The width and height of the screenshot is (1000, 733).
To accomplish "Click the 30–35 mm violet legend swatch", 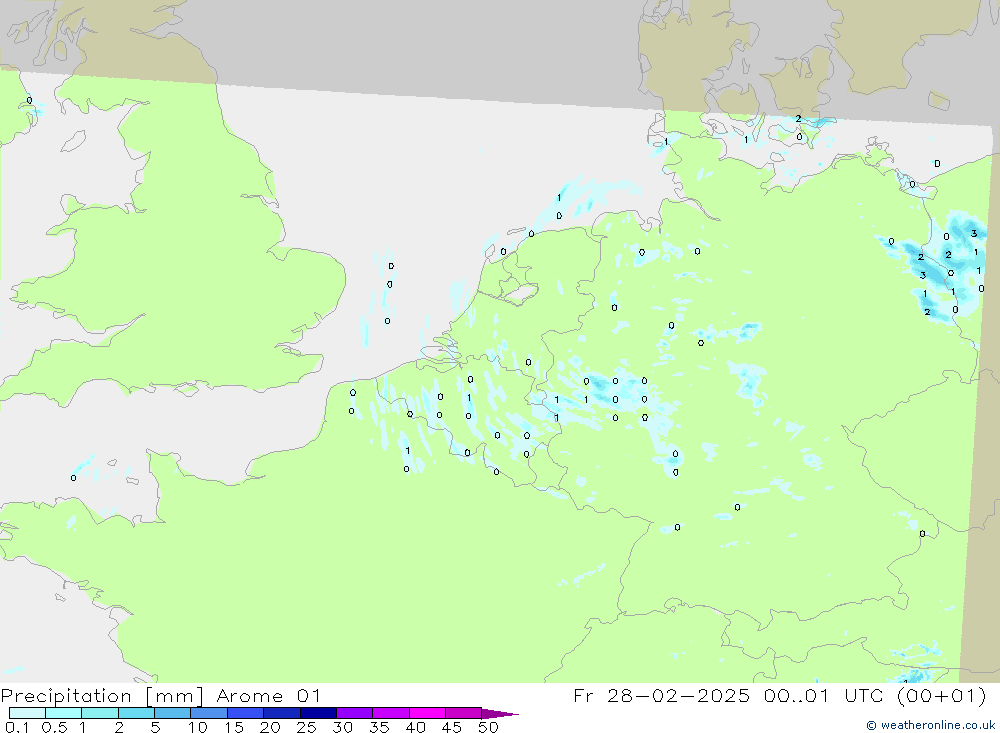I will (x=354, y=713).
